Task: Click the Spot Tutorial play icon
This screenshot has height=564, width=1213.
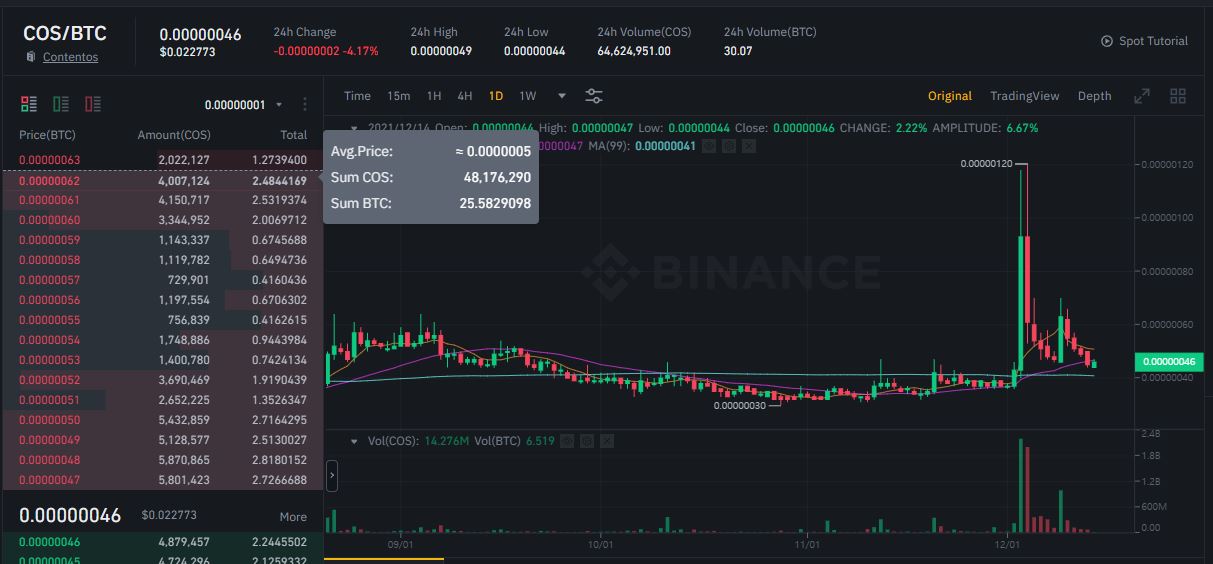Action: pyautogui.click(x=1107, y=41)
